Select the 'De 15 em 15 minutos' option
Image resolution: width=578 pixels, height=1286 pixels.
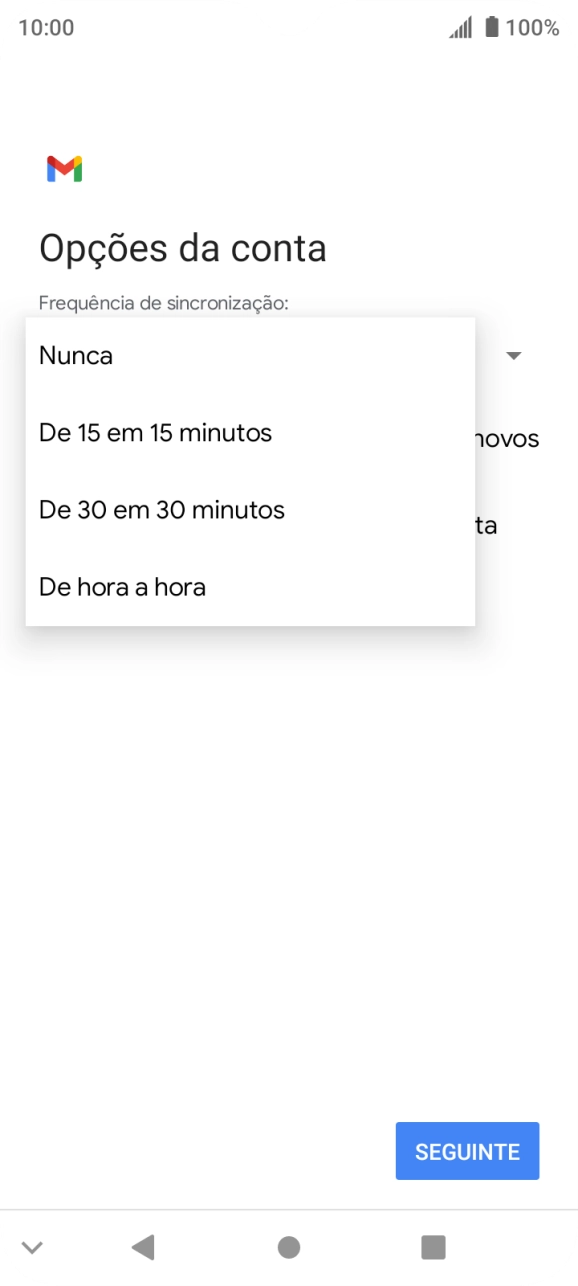[x=154, y=432]
